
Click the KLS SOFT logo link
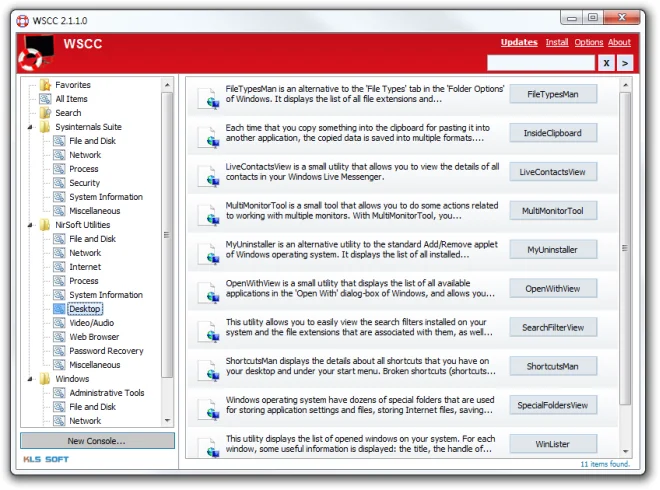tap(46, 459)
